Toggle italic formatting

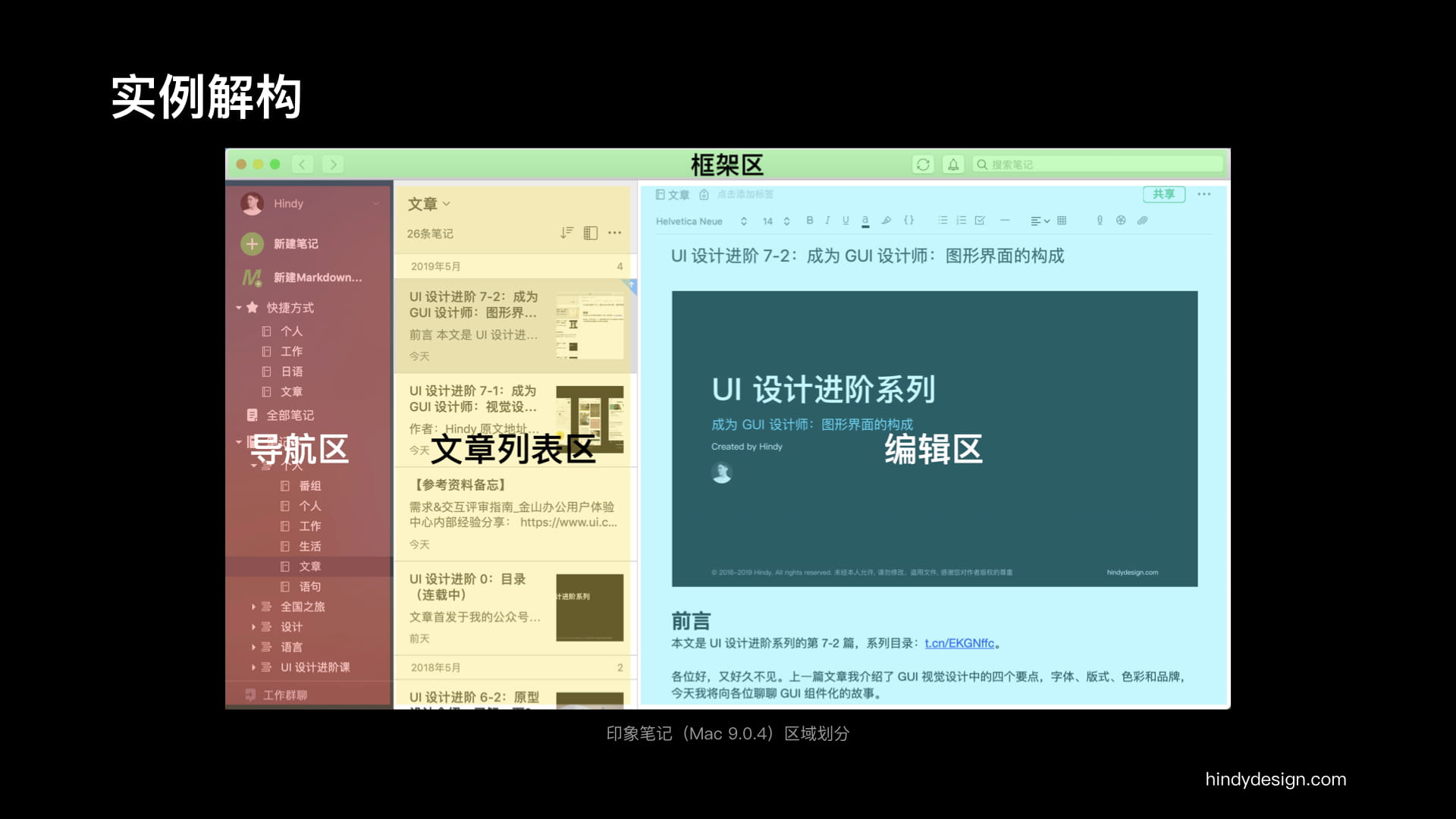point(827,221)
